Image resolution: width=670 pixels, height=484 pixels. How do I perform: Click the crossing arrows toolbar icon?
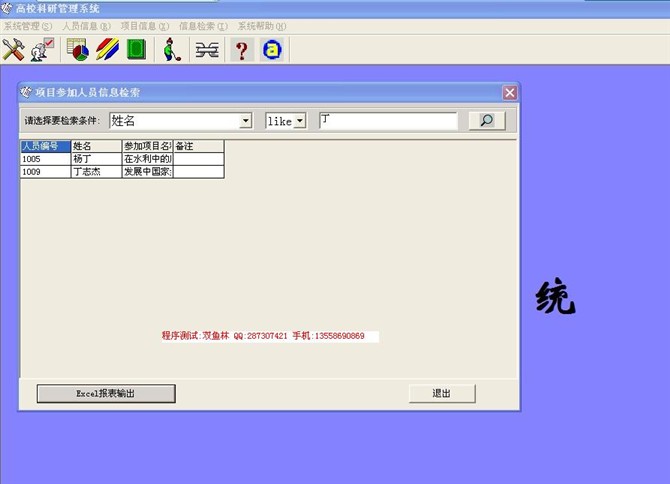(207, 50)
